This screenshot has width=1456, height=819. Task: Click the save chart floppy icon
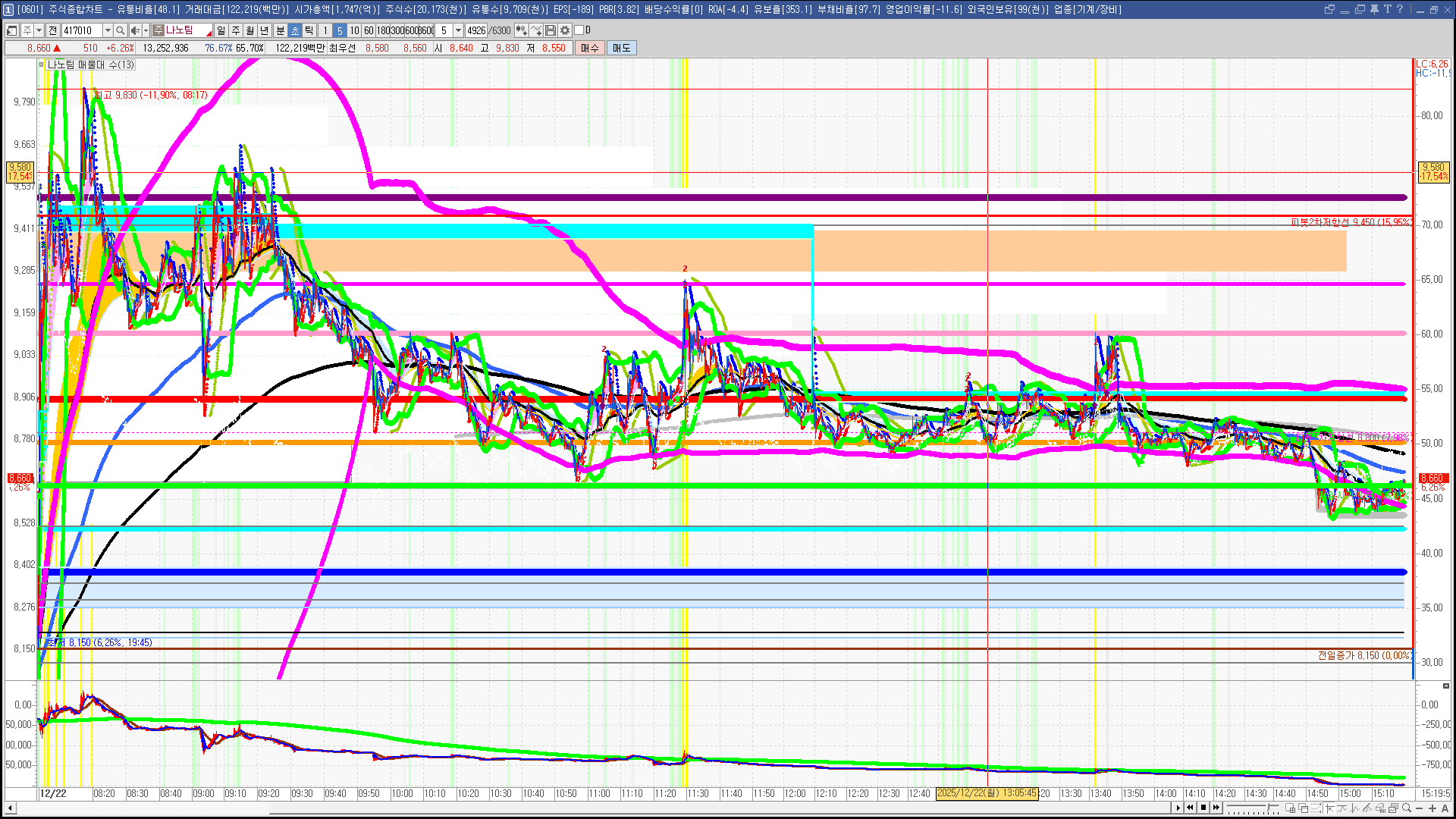click(x=551, y=30)
